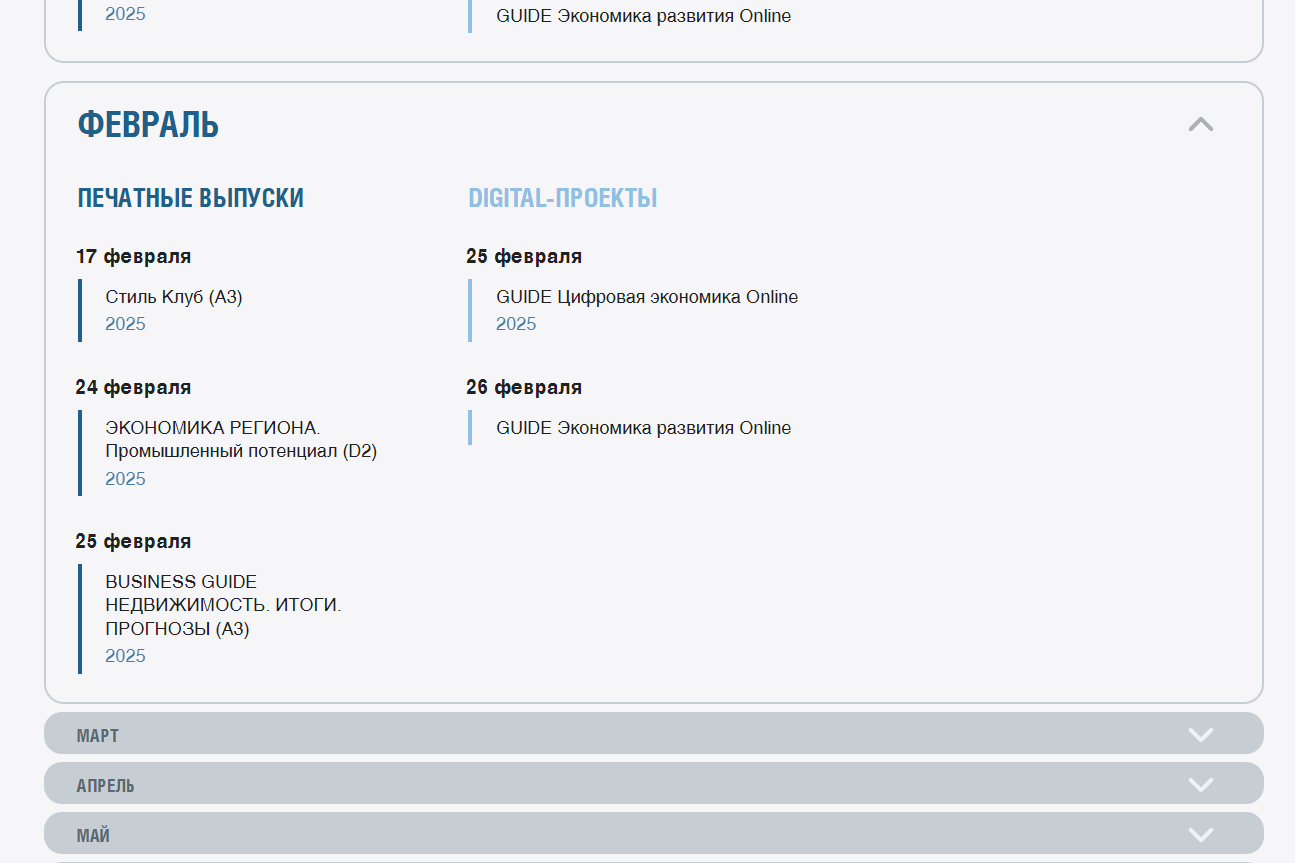The height and width of the screenshot is (863, 1295).
Task: Open GUIDE Экономика развития Online for 26 февраля
Action: 643,428
